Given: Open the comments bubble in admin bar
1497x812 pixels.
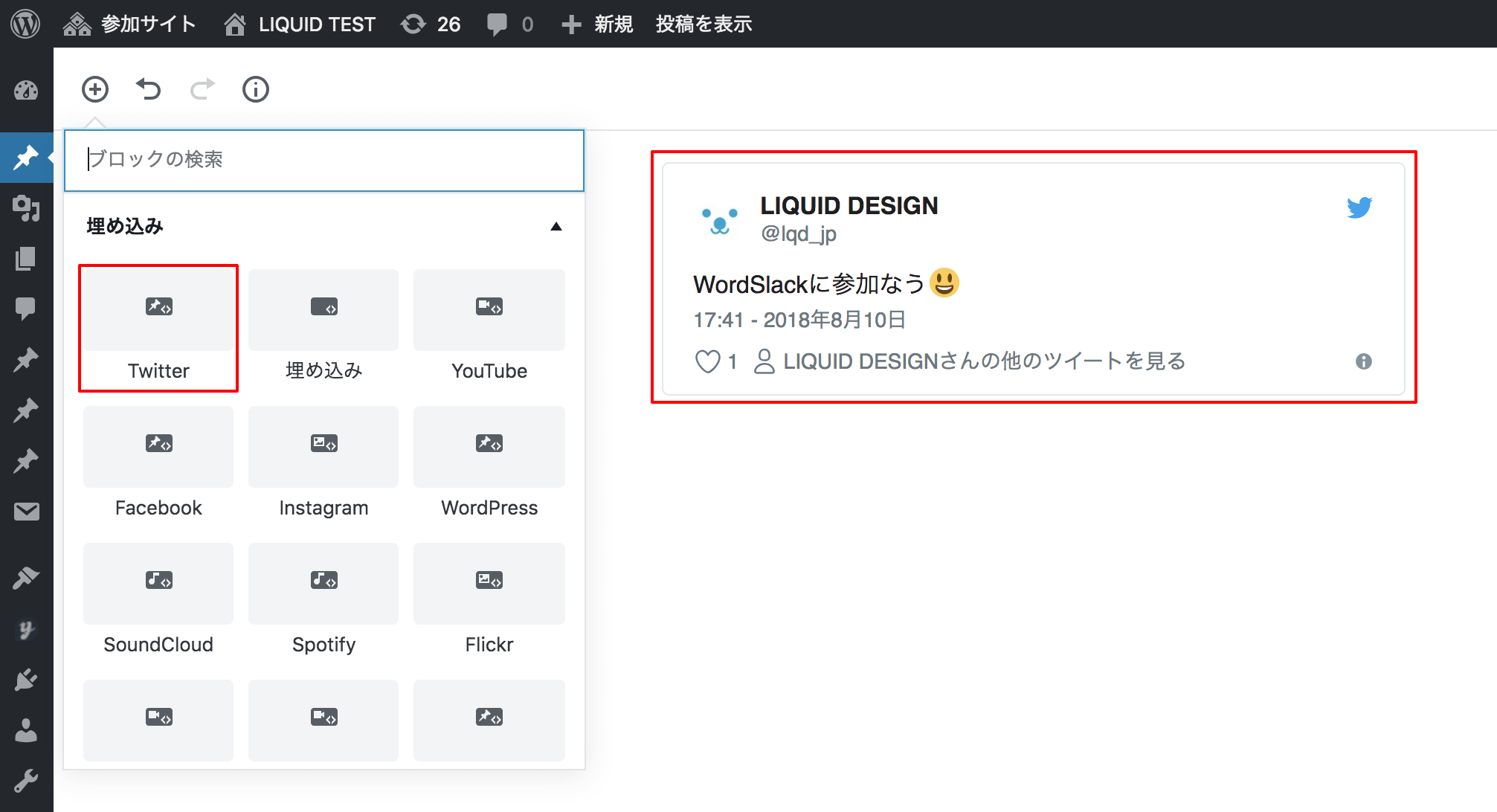Looking at the screenshot, I should tap(510, 24).
